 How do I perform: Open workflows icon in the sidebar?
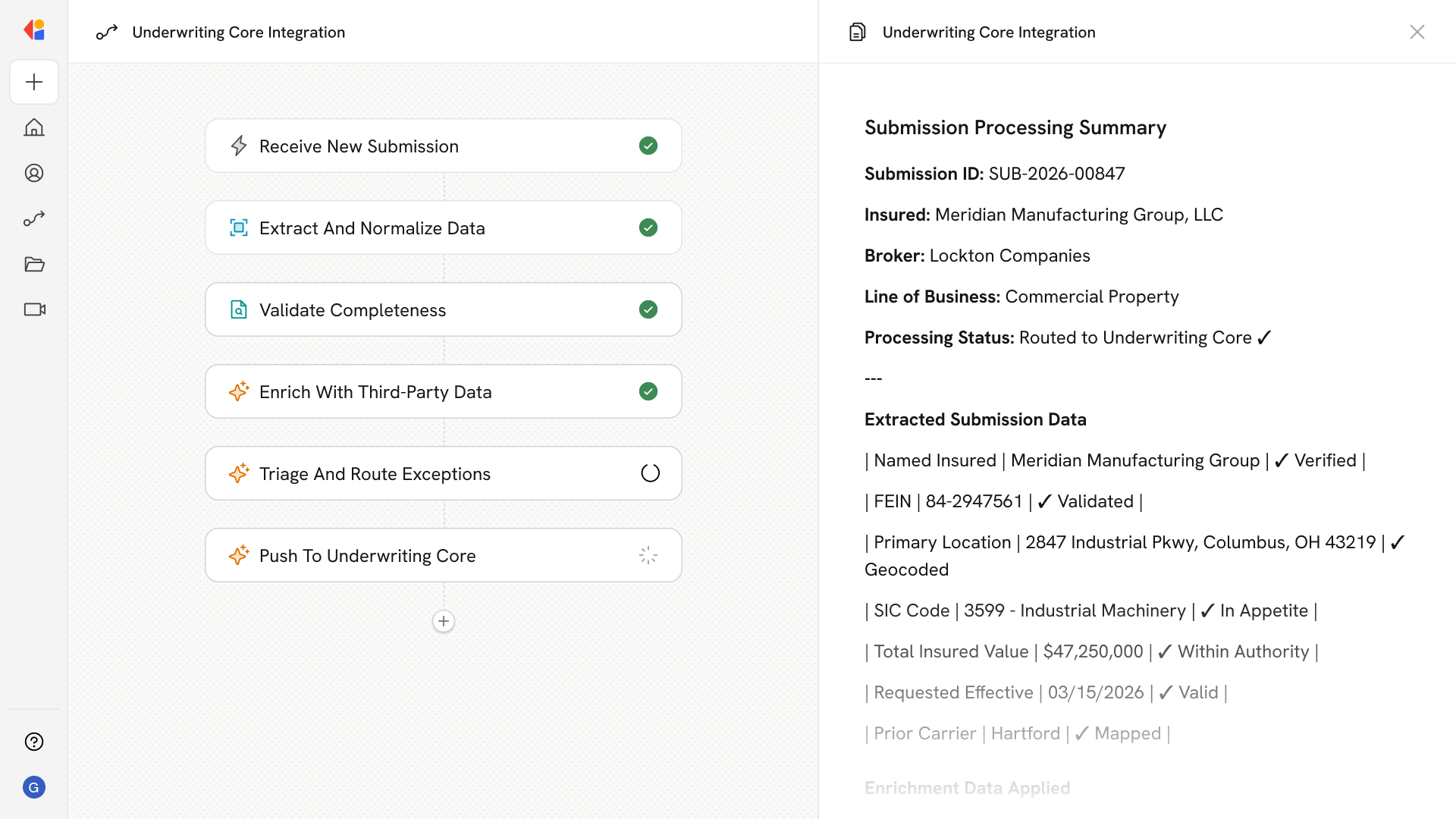click(34, 218)
